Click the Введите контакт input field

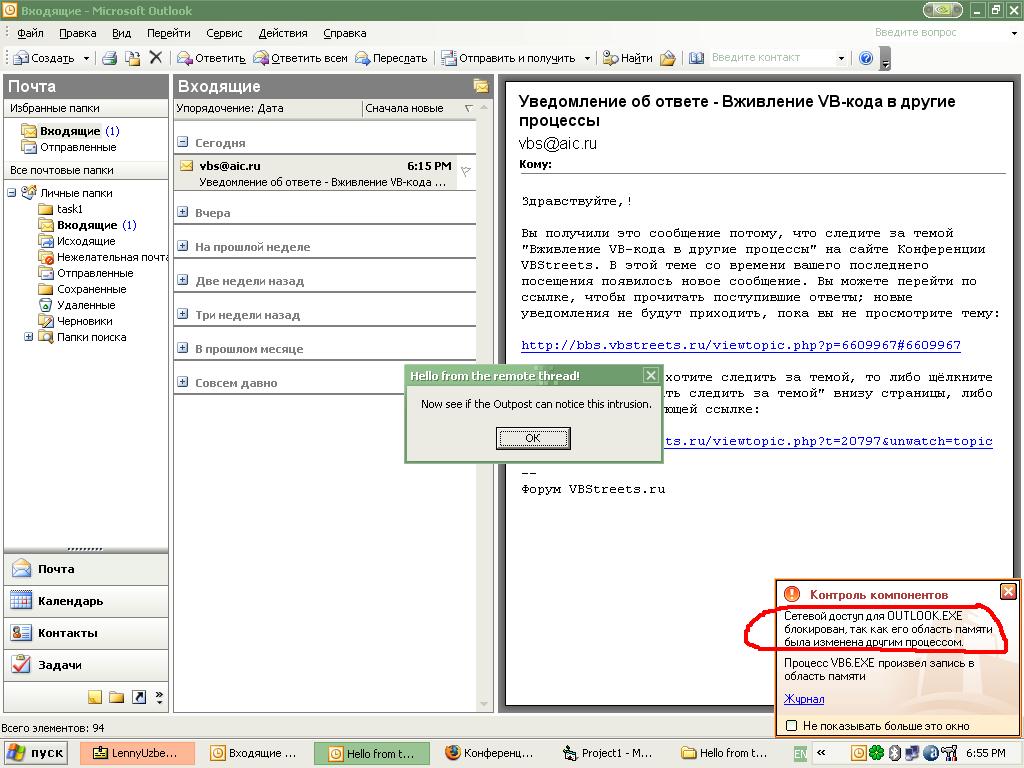point(771,57)
